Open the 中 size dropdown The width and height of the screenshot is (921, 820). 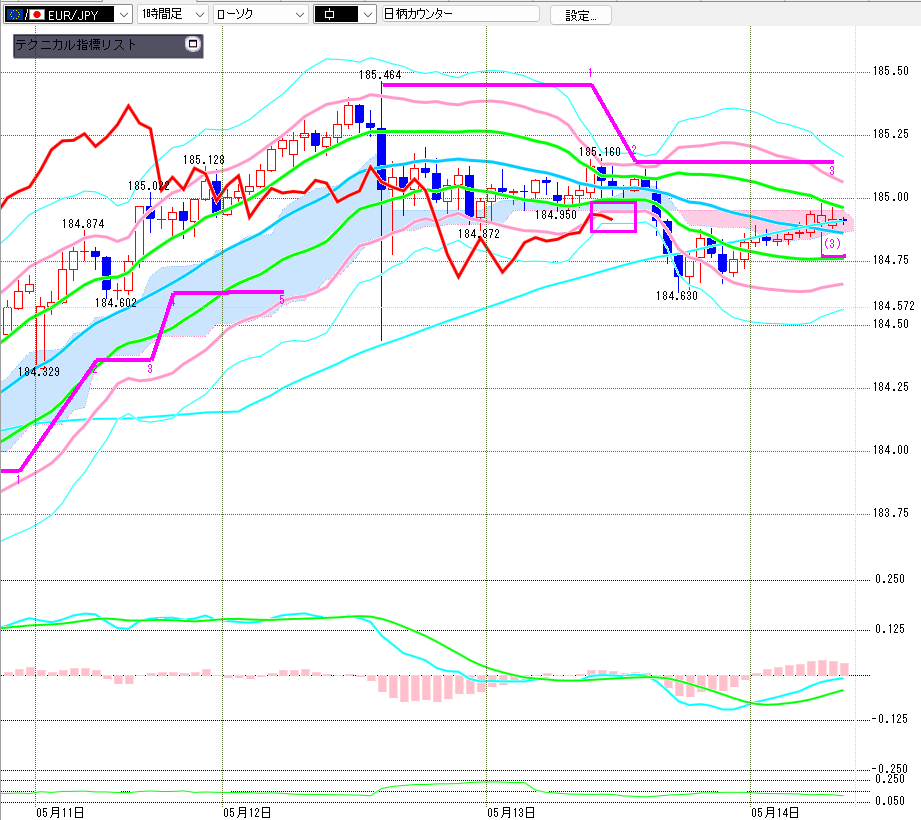(368, 15)
